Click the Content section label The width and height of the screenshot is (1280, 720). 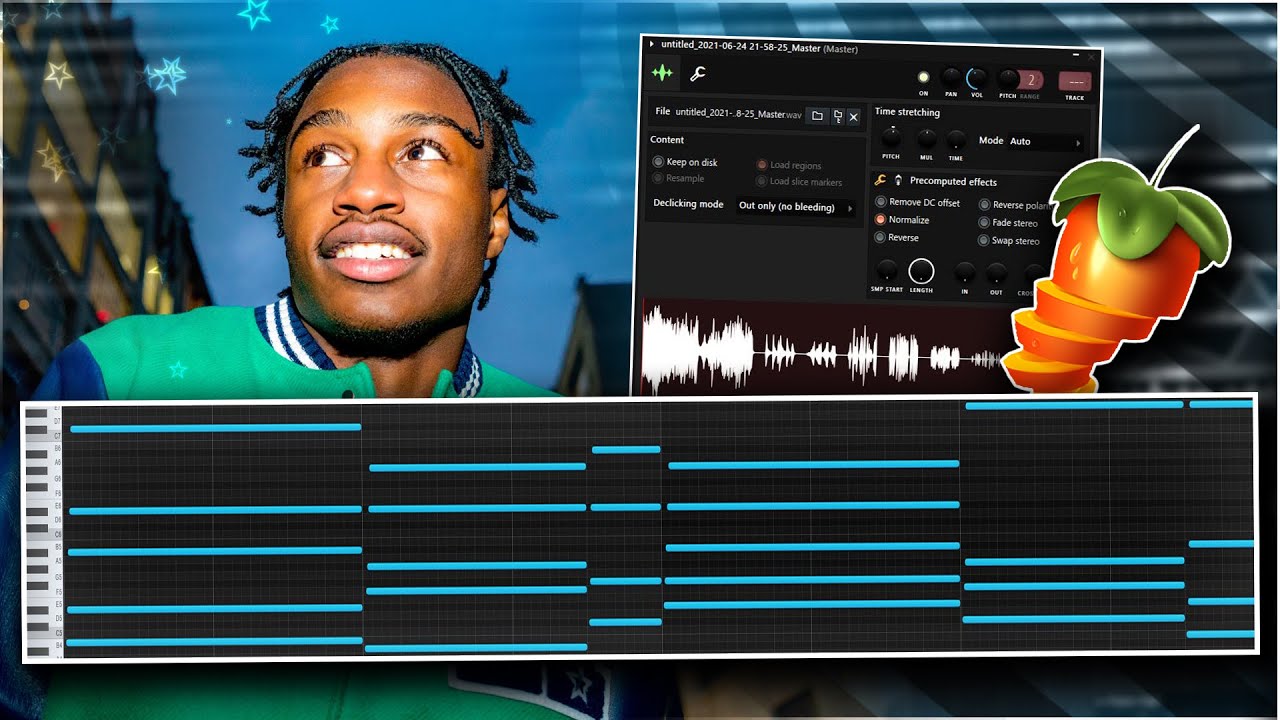click(x=667, y=140)
